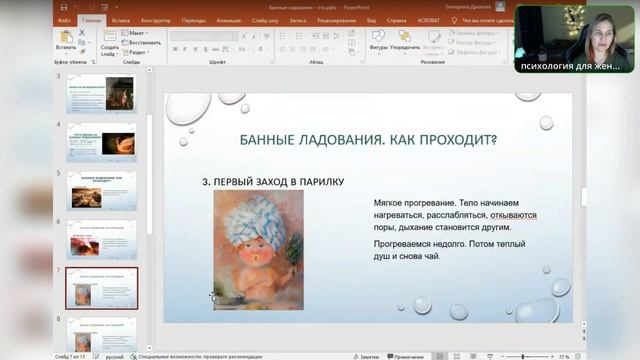Toggle center text alignment
This screenshot has height=360, width=640.
click(293, 49)
